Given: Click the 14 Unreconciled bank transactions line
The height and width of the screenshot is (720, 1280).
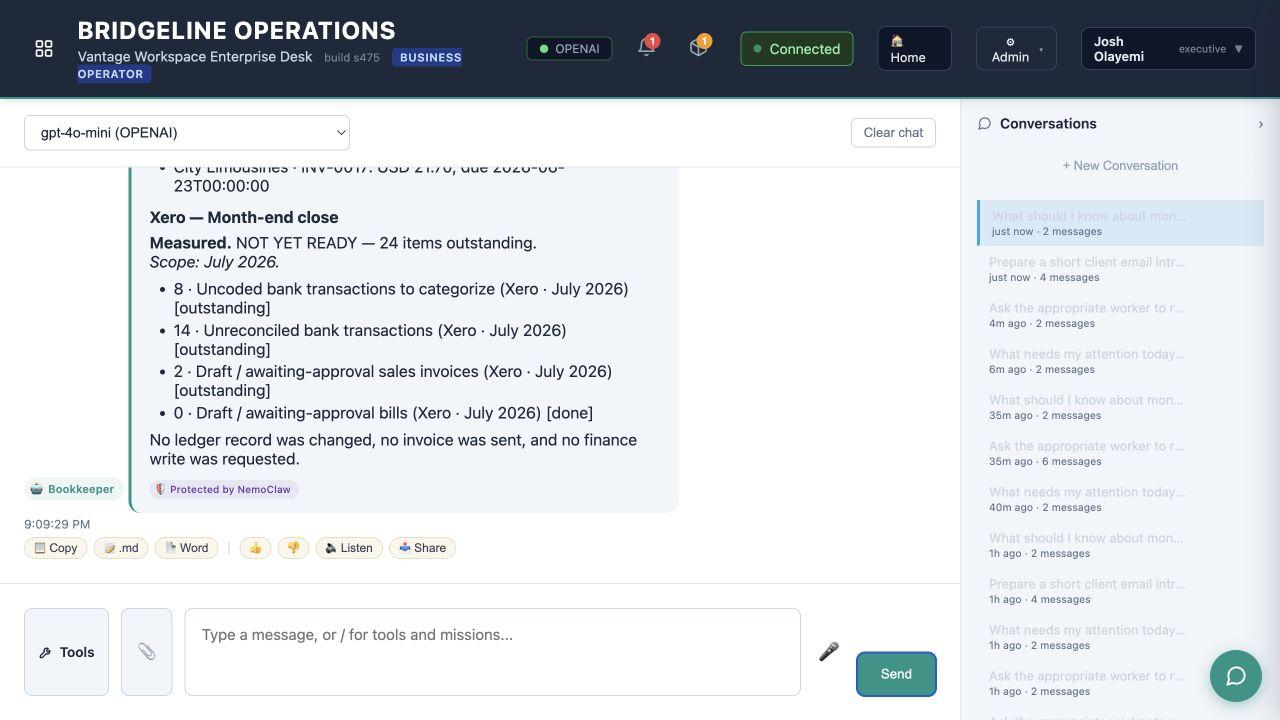Looking at the screenshot, I should tap(370, 339).
